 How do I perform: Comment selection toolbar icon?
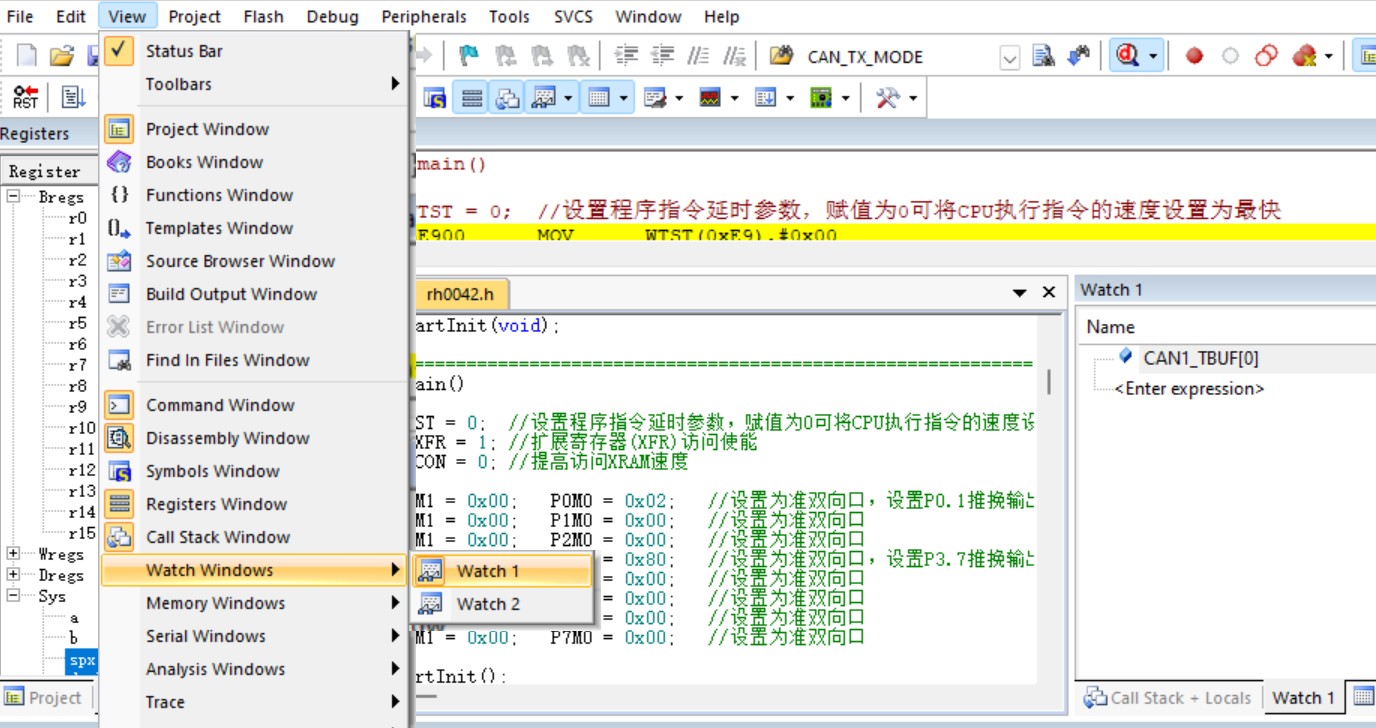coord(699,56)
